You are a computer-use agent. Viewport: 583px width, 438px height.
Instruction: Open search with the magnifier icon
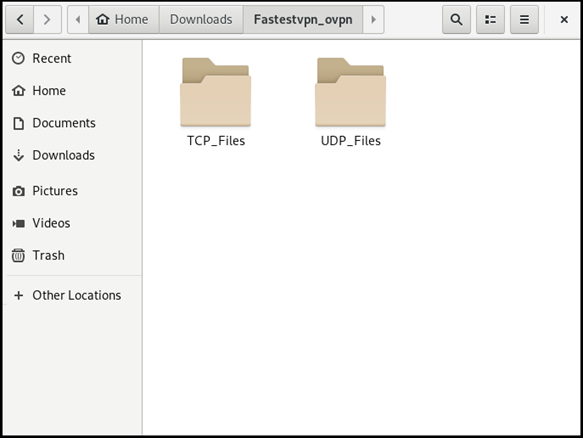coord(456,19)
